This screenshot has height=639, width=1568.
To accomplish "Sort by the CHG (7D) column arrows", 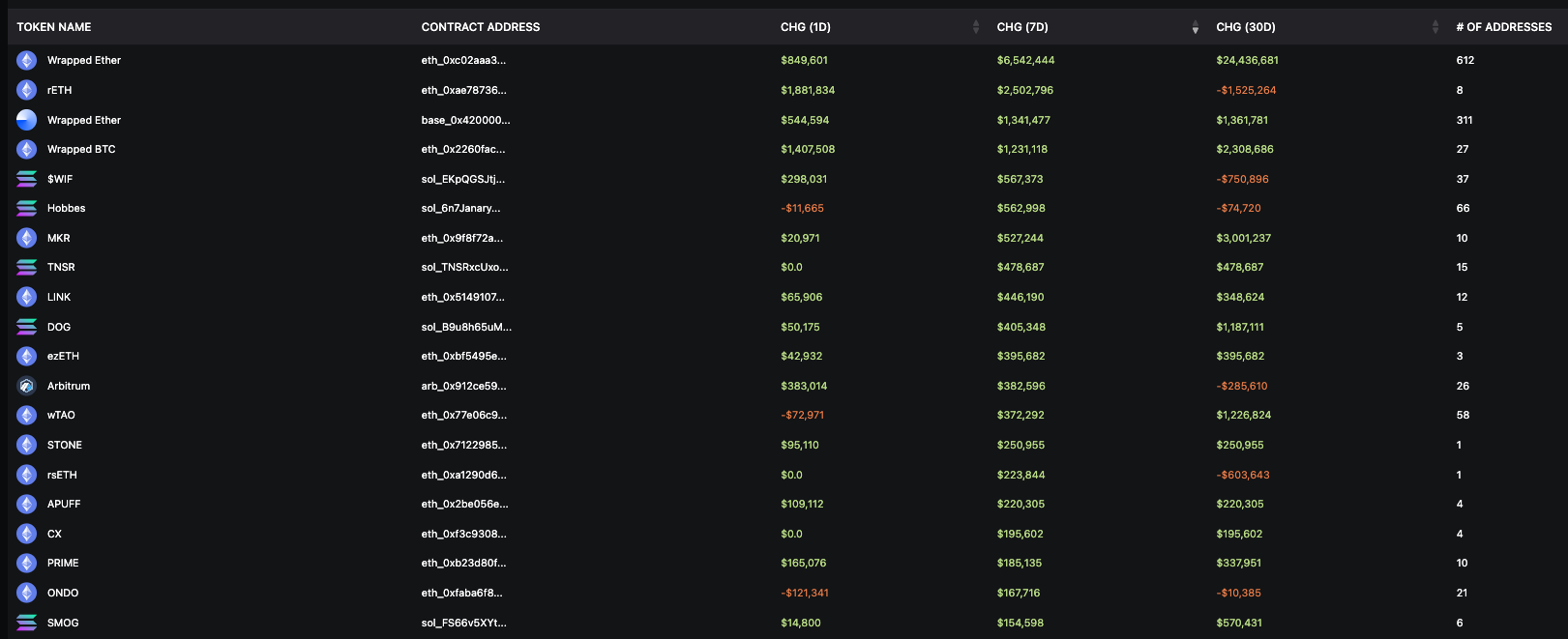I will [x=1195, y=27].
